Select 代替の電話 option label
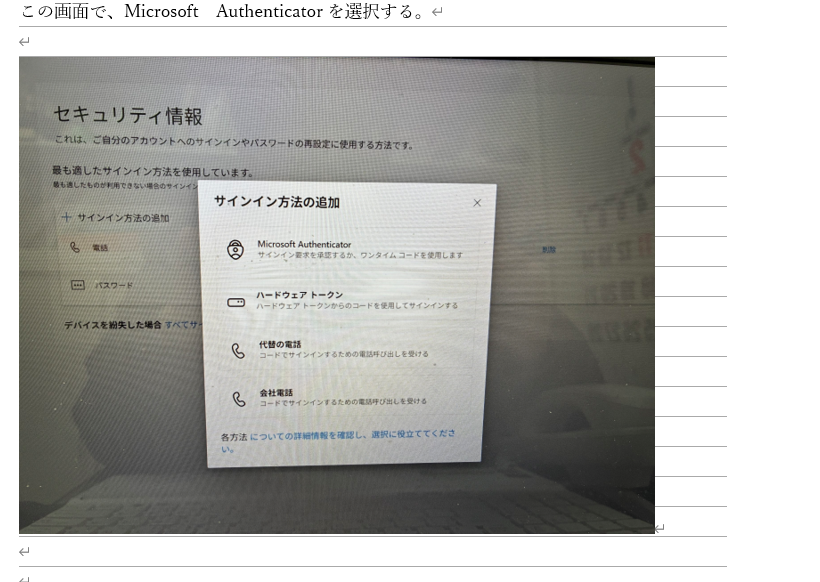The image size is (820, 582). (280, 344)
